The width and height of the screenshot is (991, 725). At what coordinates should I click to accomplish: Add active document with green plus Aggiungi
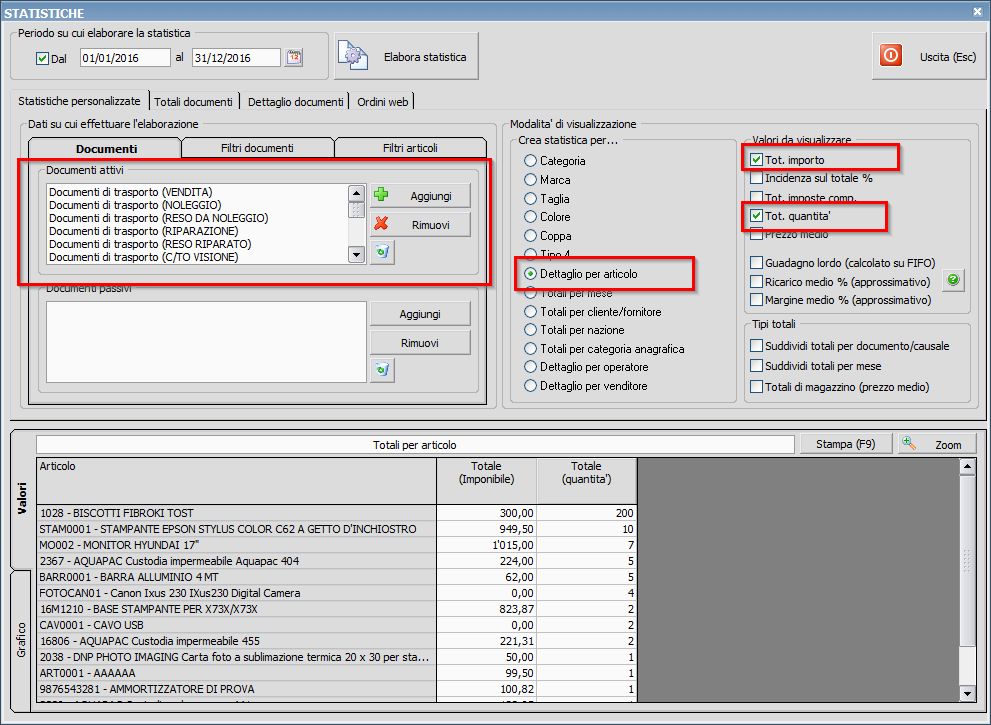click(420, 196)
